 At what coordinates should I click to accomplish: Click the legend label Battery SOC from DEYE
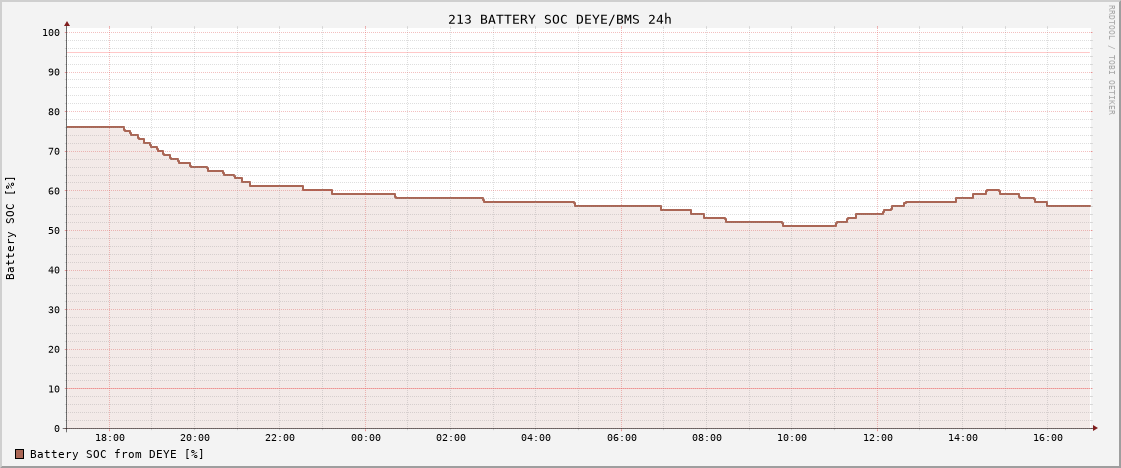click(117, 454)
